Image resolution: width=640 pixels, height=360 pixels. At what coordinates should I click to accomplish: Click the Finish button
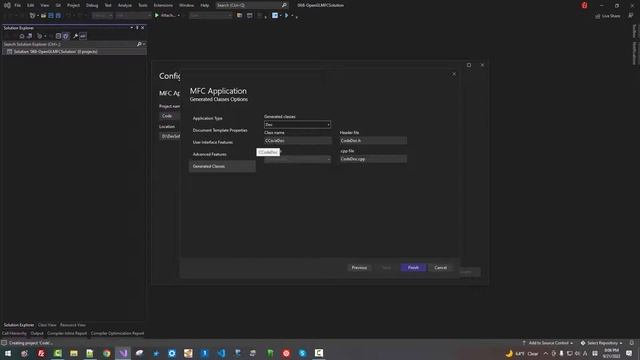coord(413,268)
